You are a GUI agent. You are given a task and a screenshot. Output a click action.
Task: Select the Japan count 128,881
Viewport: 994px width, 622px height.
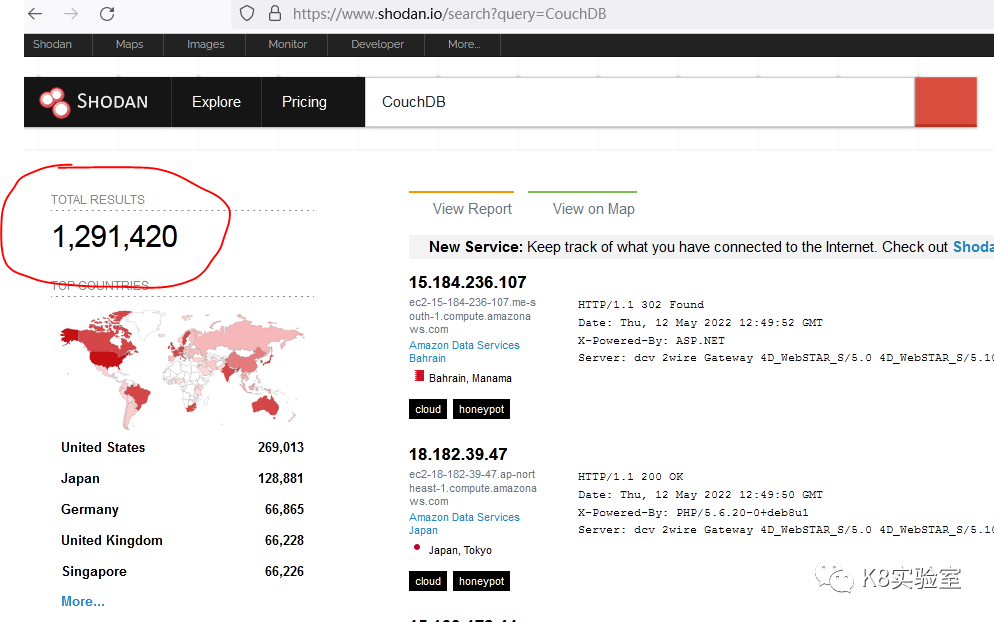pos(281,478)
